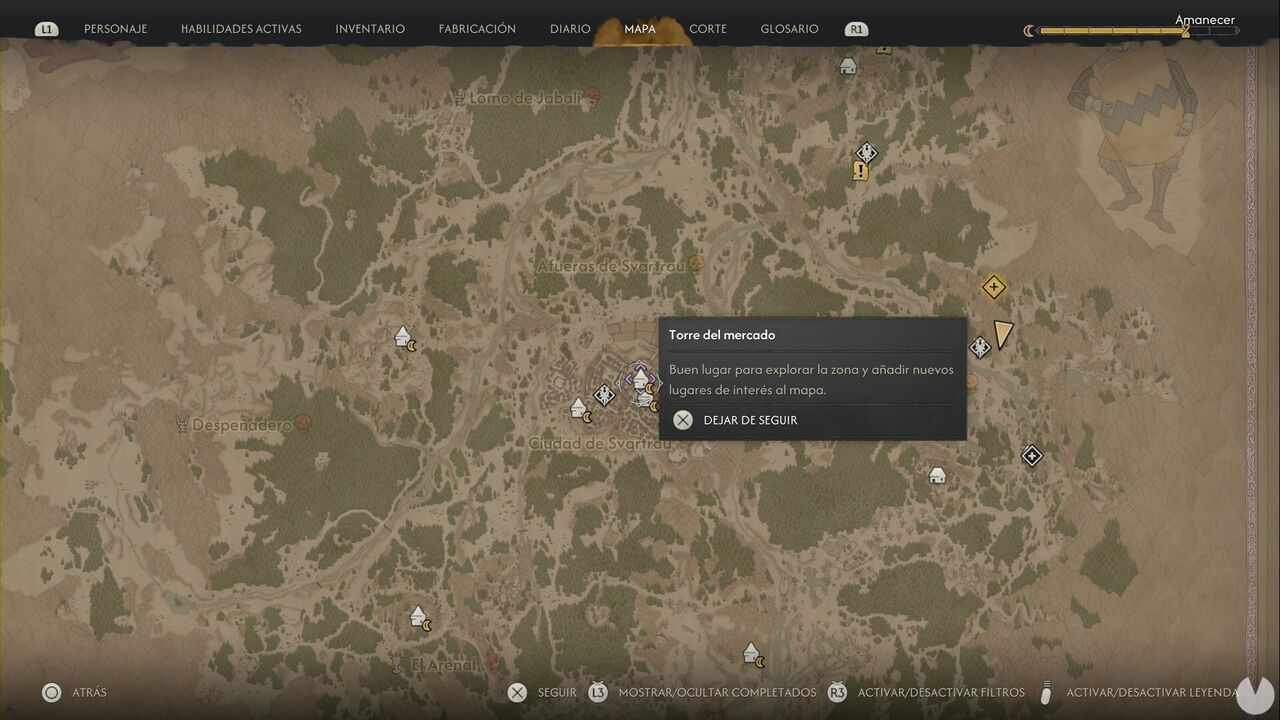Select the house marker near the top of the map

(x=848, y=66)
